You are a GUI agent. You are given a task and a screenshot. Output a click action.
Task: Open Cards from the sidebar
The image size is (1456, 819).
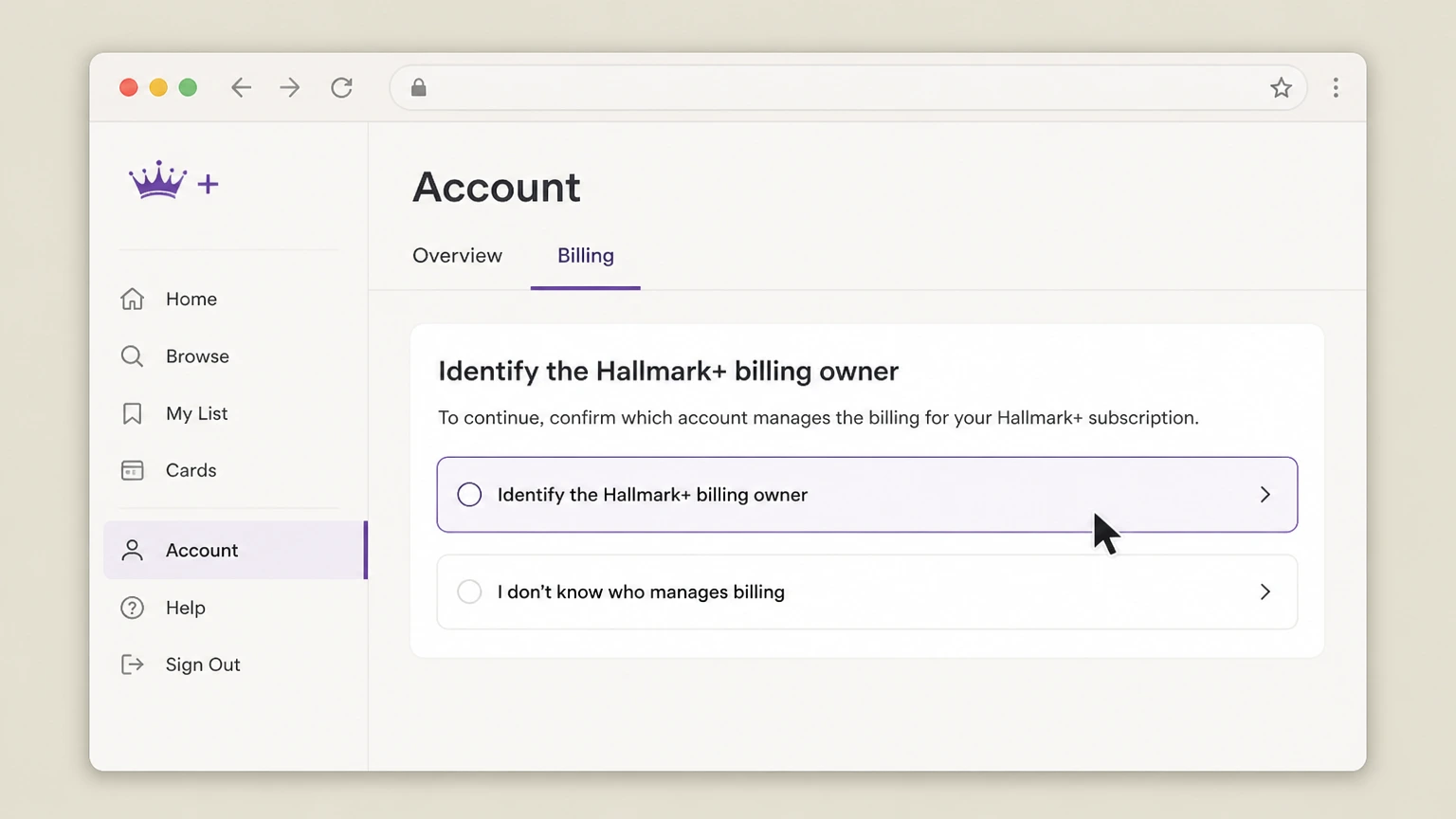tap(191, 470)
